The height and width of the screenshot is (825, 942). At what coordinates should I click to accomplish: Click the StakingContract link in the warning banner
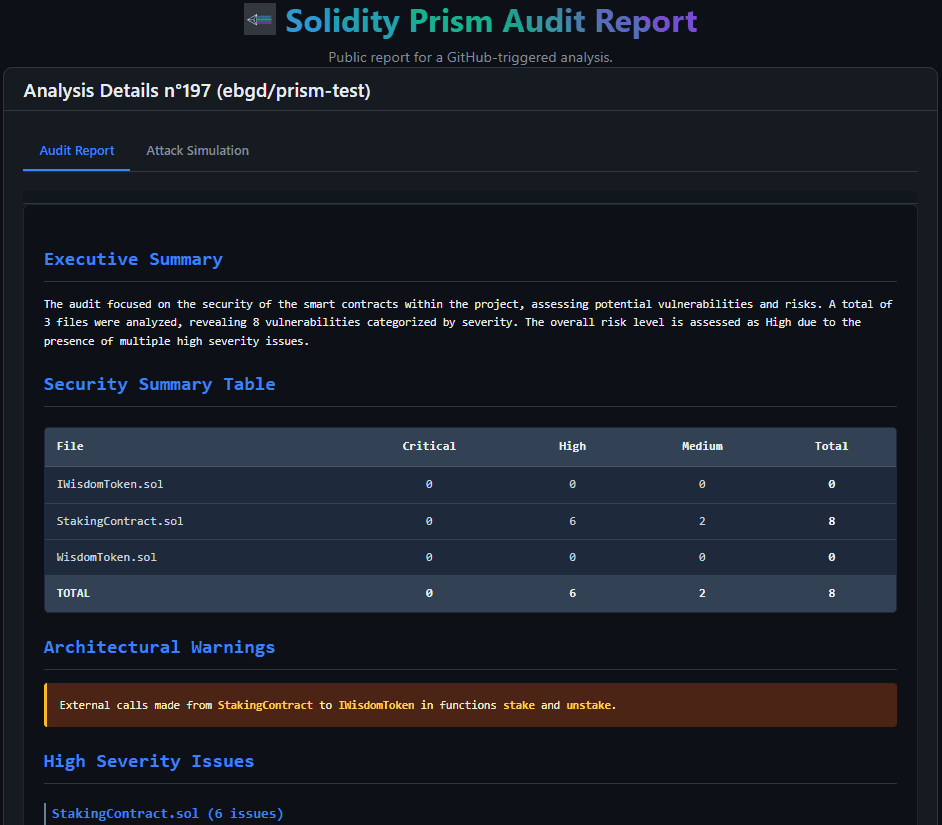pyautogui.click(x=265, y=705)
